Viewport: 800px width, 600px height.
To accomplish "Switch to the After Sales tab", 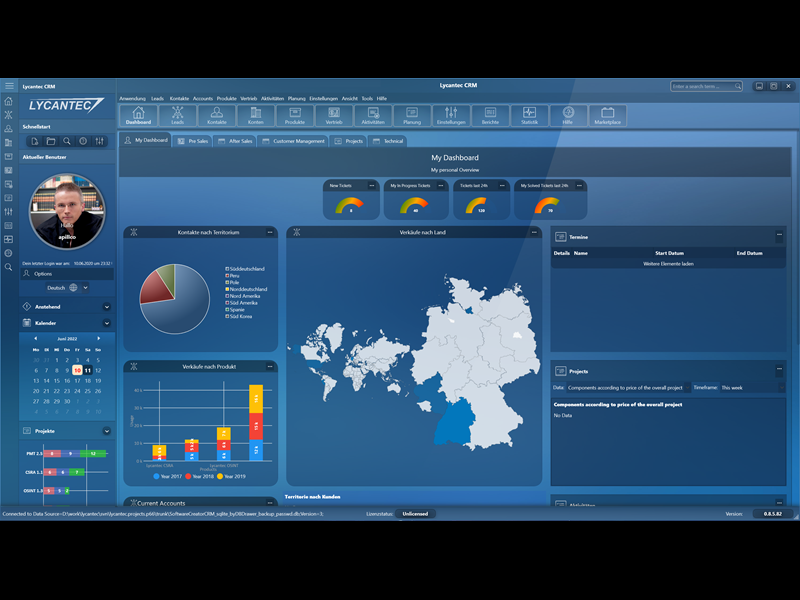I will (235, 141).
